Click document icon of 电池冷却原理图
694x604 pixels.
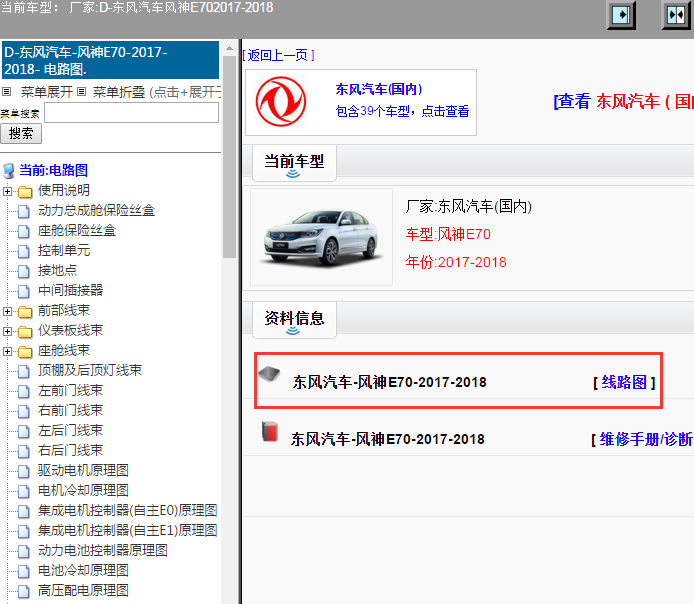coord(24,571)
